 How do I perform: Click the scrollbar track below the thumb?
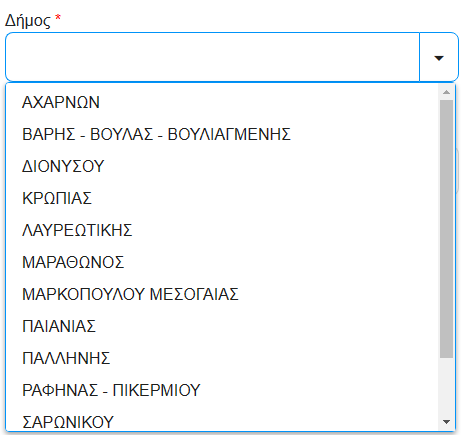click(446, 387)
